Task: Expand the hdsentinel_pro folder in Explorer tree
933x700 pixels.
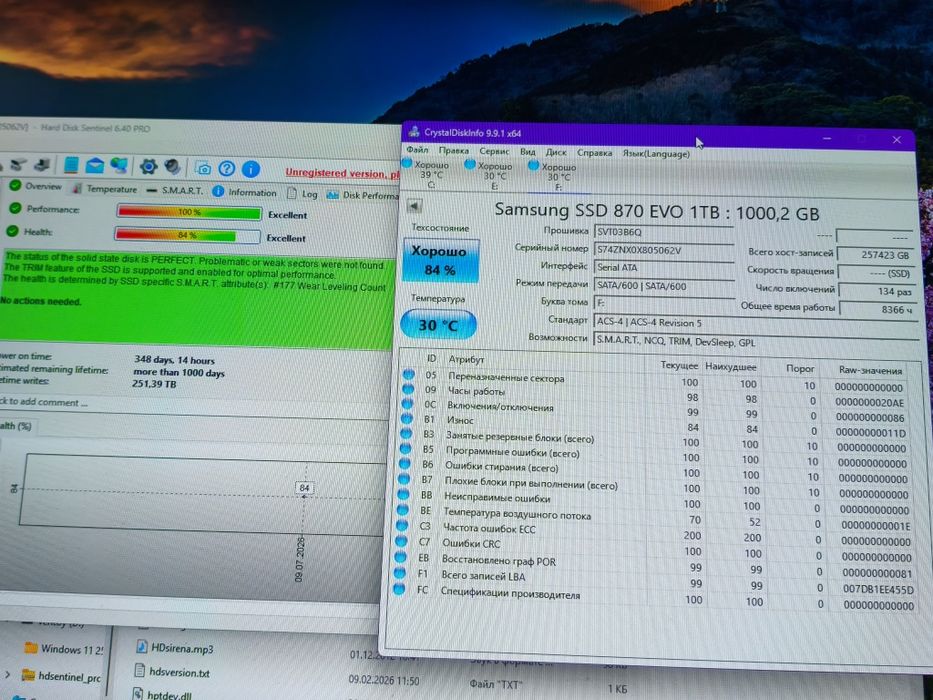Action: (x=8, y=674)
